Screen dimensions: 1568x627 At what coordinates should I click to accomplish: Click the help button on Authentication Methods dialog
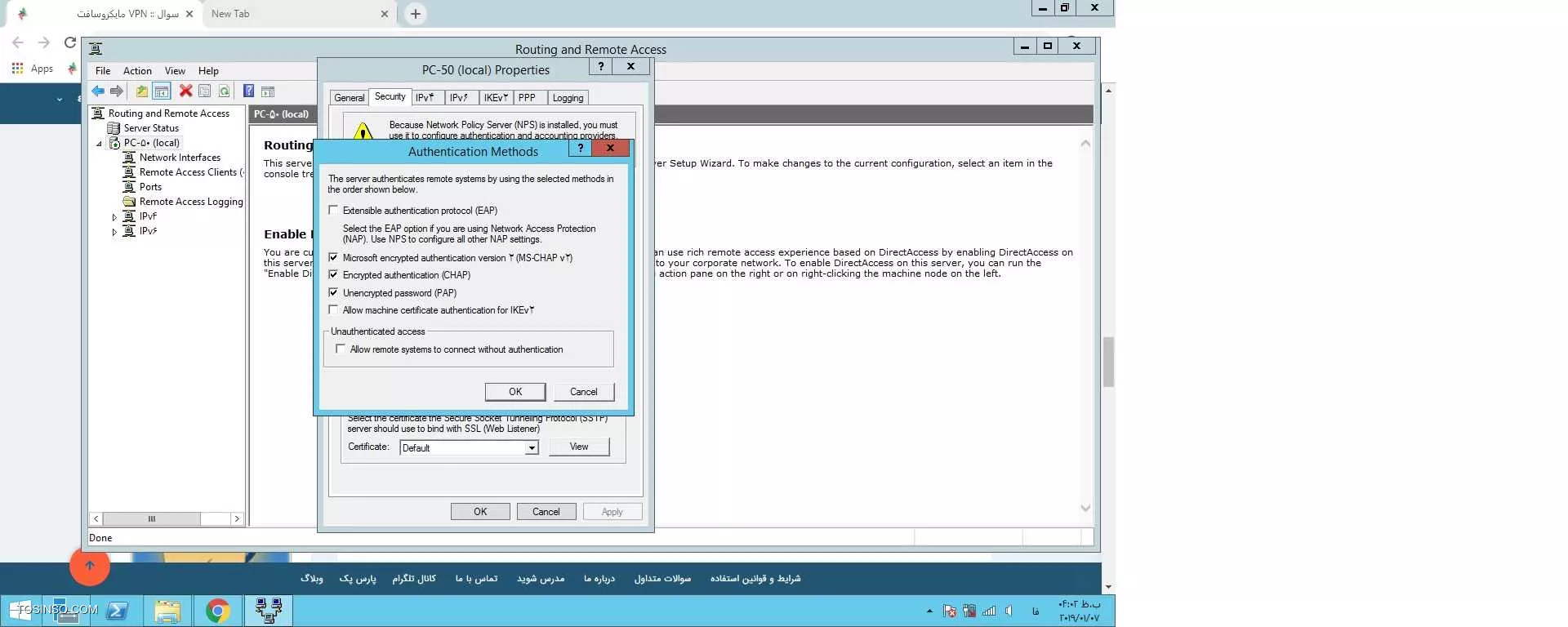point(580,148)
